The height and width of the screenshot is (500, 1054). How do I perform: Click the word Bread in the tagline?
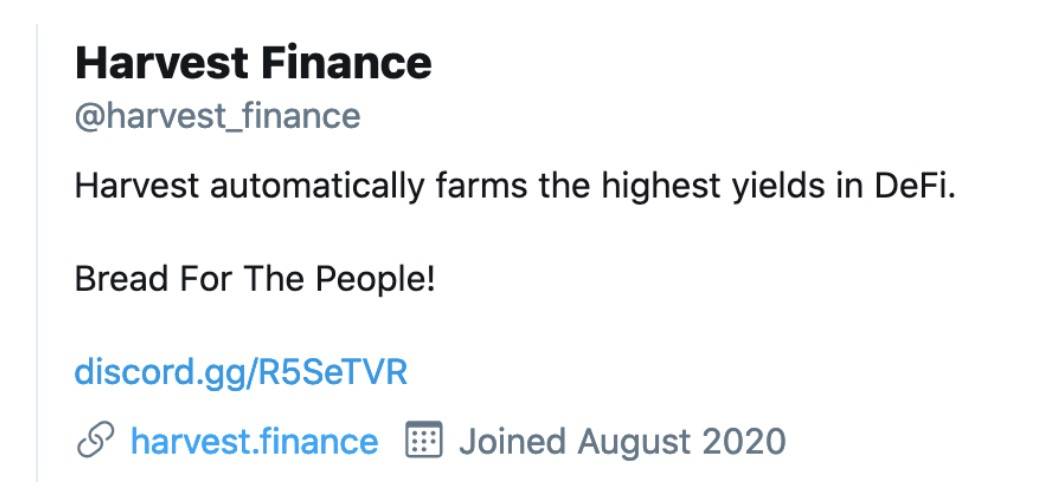tap(122, 278)
